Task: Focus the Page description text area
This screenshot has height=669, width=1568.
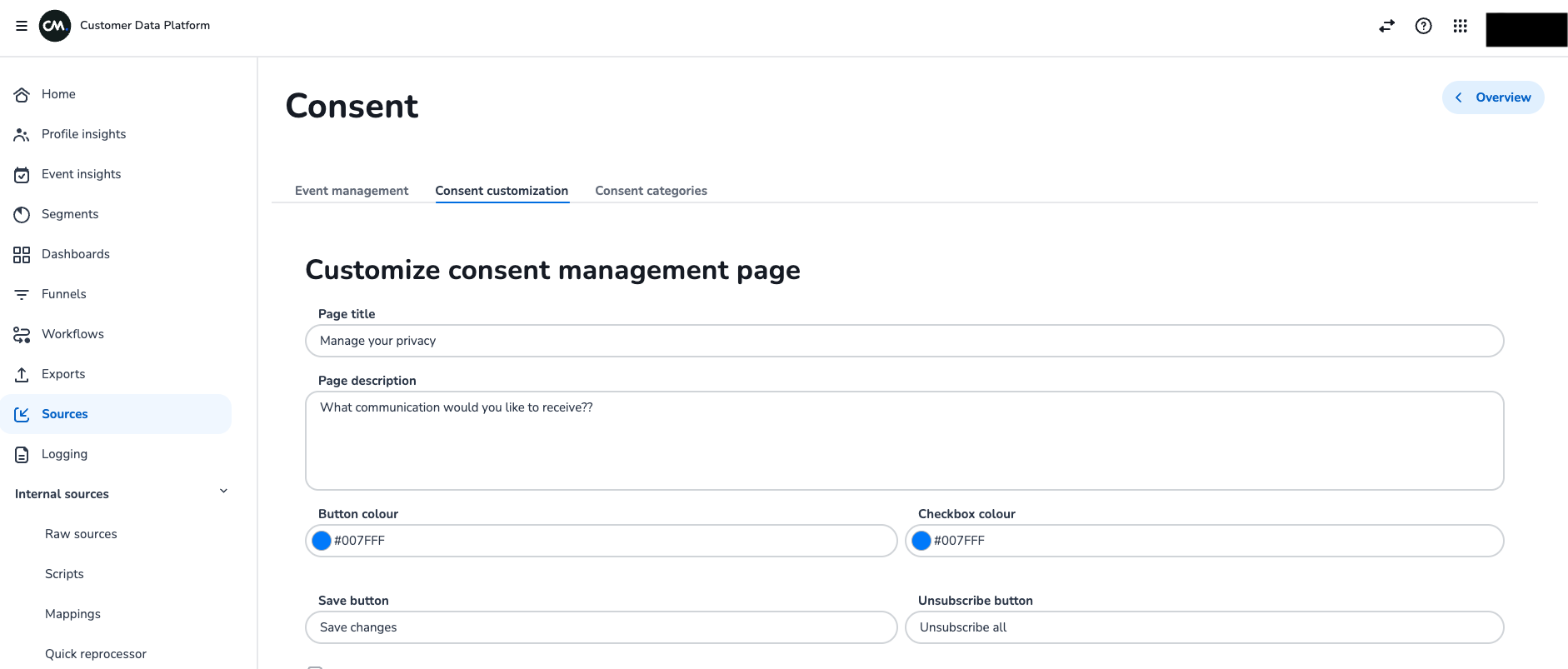Action: coord(905,441)
